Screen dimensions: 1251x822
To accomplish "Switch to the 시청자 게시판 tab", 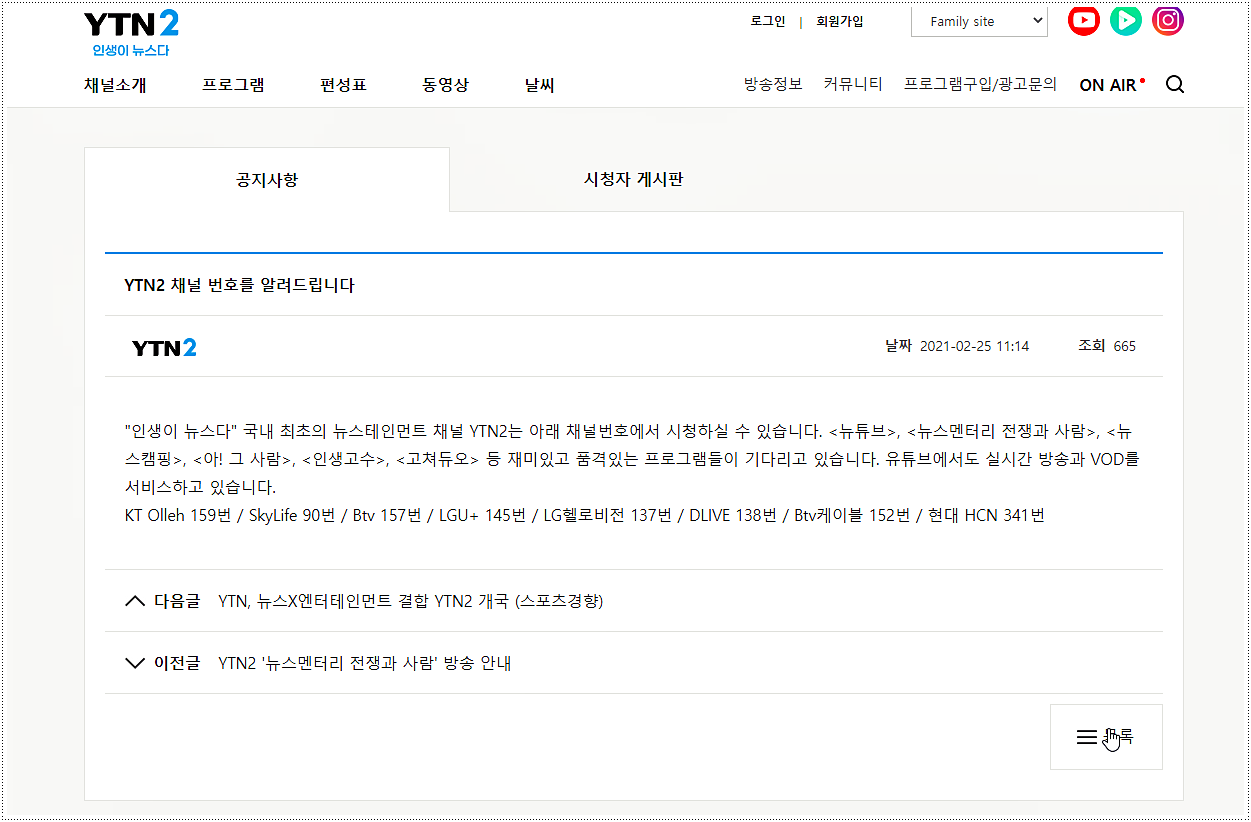I will click(x=633, y=180).
